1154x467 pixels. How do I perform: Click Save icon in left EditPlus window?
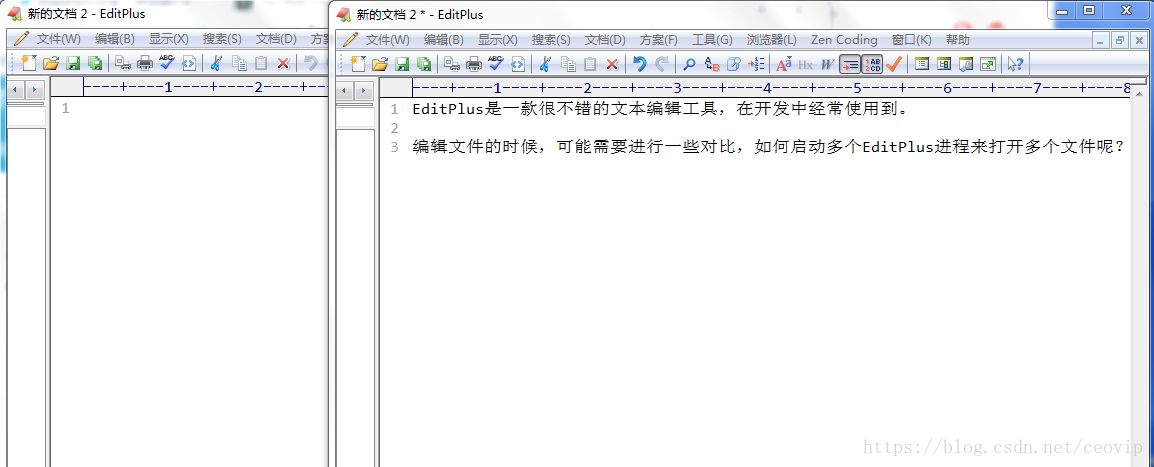point(73,63)
